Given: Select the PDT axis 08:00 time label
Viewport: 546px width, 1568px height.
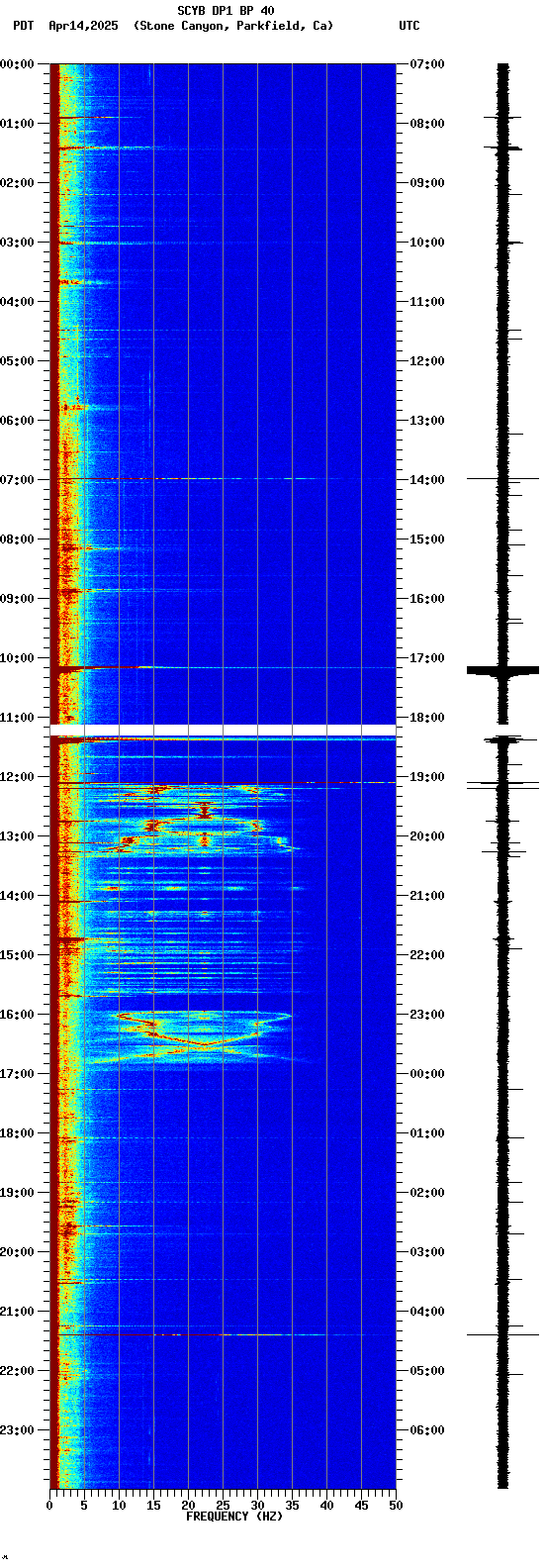Looking at the screenshot, I should [x=18, y=539].
